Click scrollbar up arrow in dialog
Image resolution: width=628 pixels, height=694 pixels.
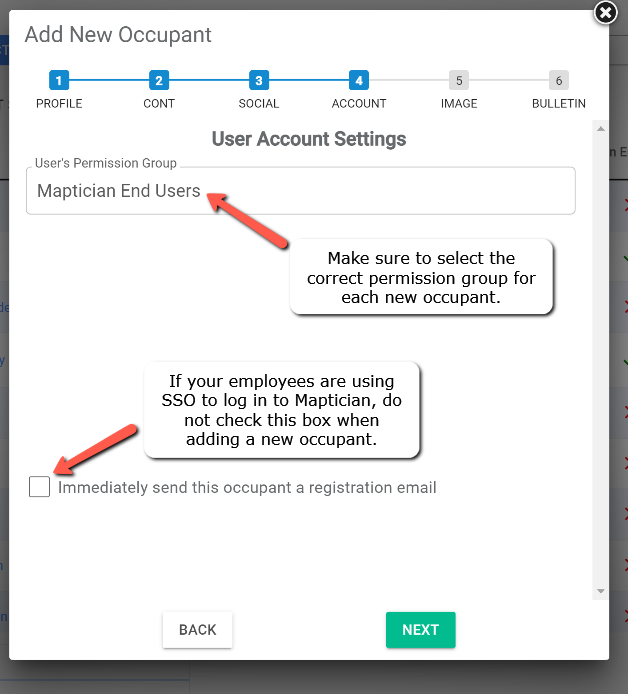click(x=601, y=129)
